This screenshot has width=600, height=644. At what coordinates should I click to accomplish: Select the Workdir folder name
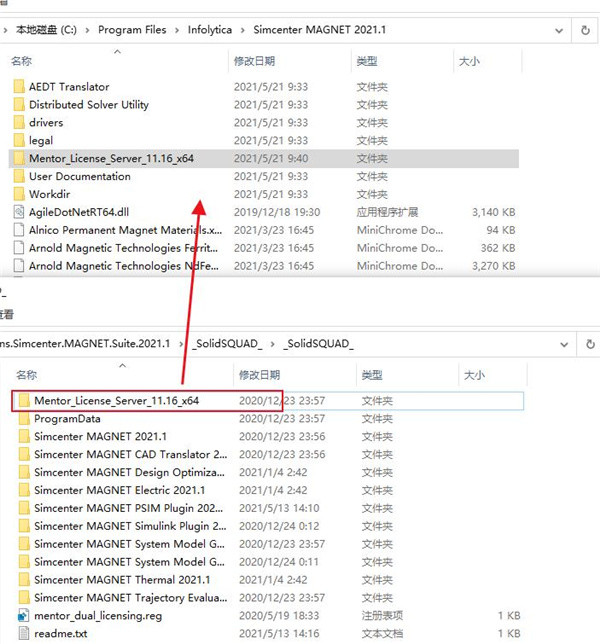pyautogui.click(x=49, y=194)
